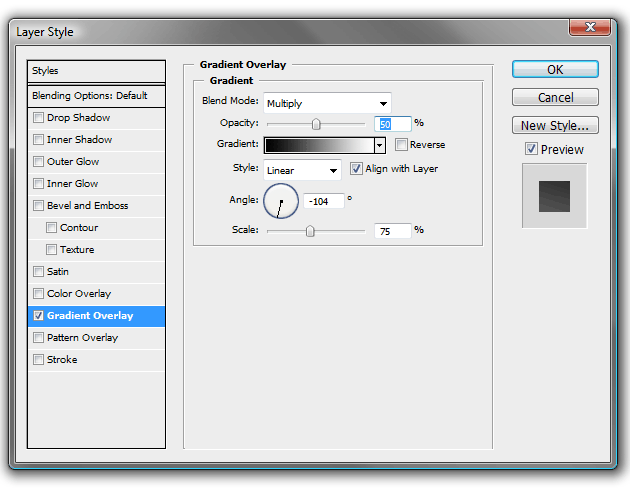Open the Styles list entry

[x=96, y=71]
